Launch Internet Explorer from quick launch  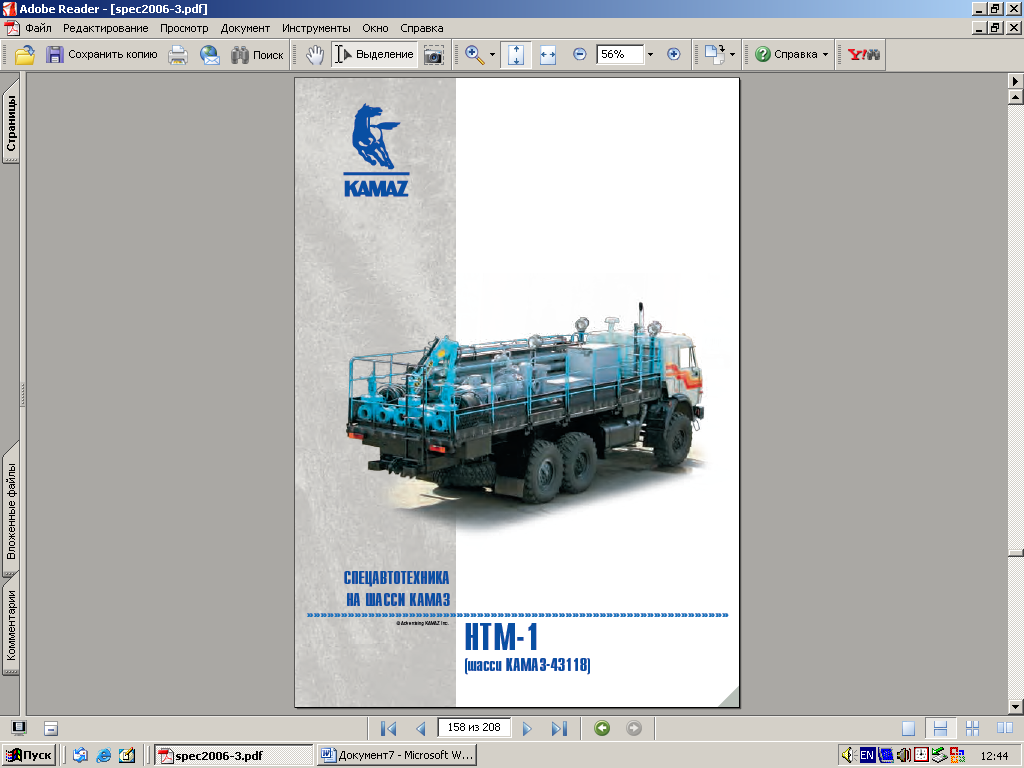click(104, 756)
